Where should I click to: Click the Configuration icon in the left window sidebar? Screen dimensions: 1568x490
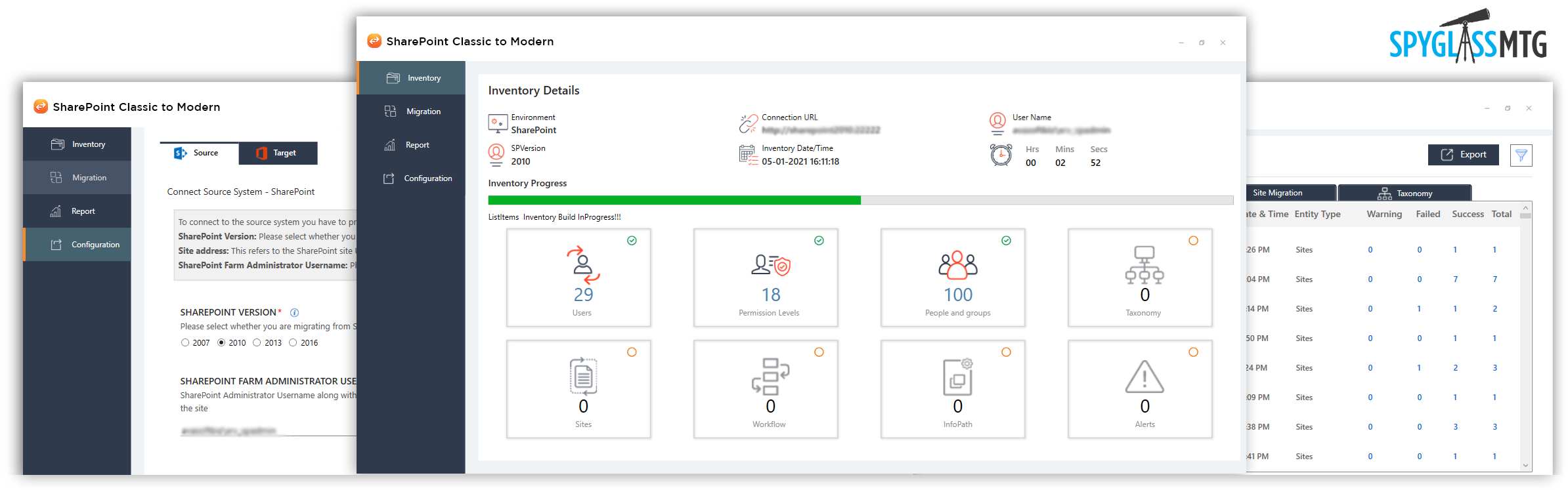pyautogui.click(x=56, y=245)
